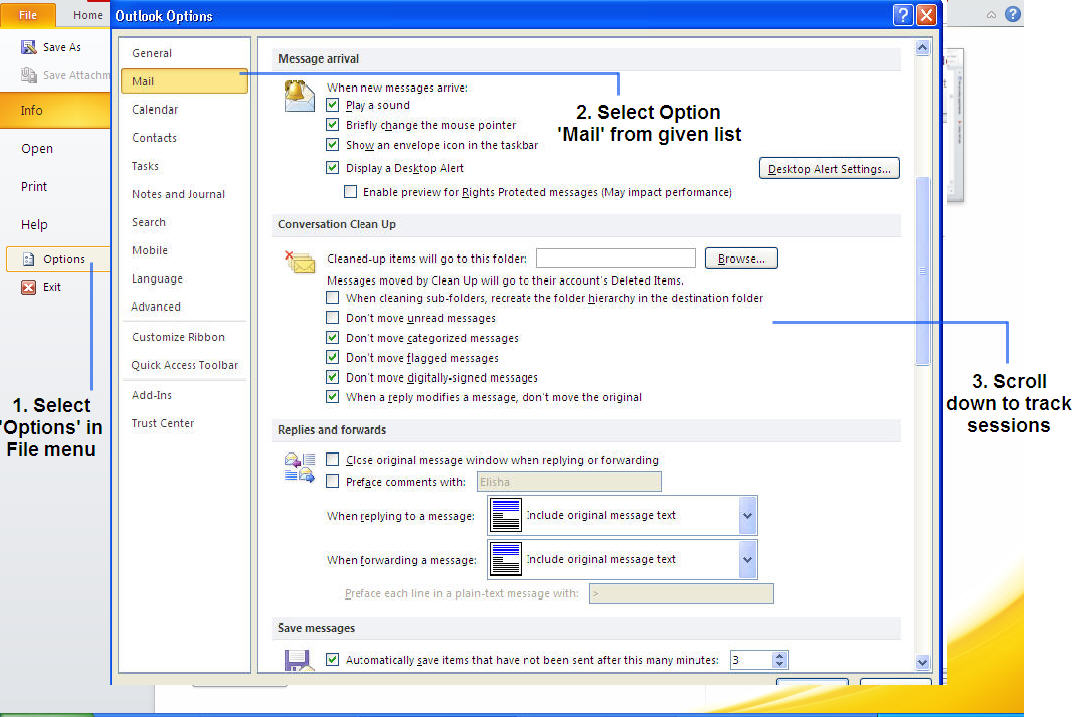Click the vertical scrollbar thumb

(x=922, y=271)
